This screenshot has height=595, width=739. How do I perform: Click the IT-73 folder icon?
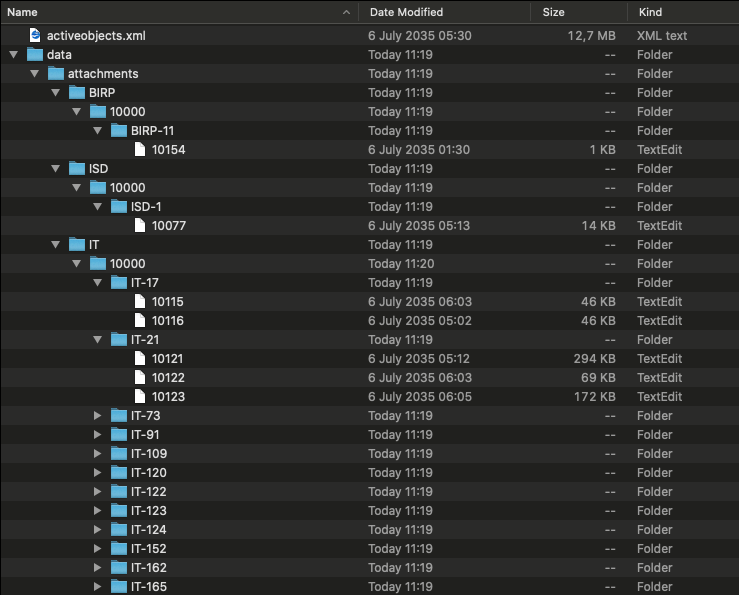(x=119, y=415)
